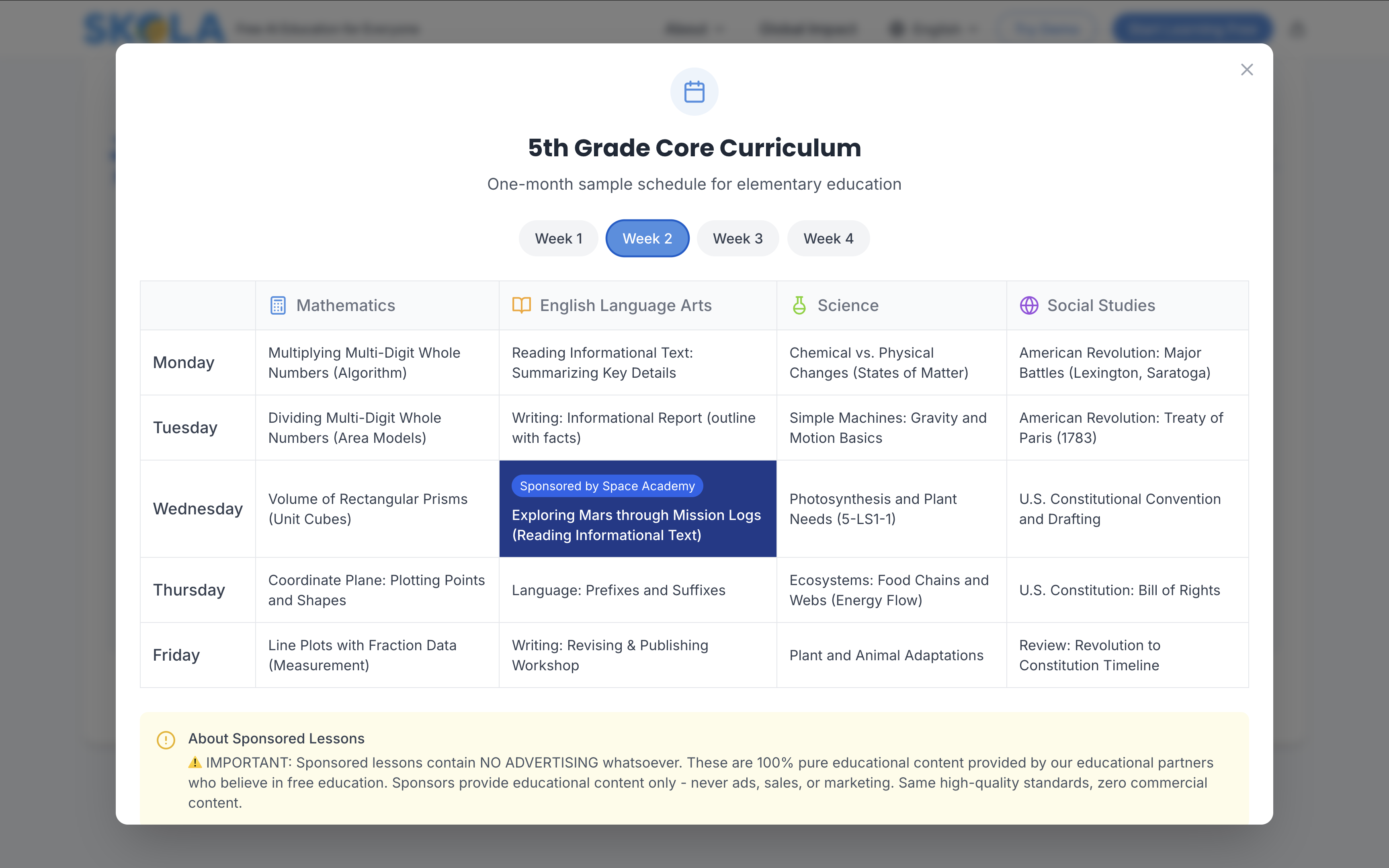This screenshot has height=868, width=1389.
Task: Click the Sponsored by Space Academy badge
Action: tap(607, 485)
